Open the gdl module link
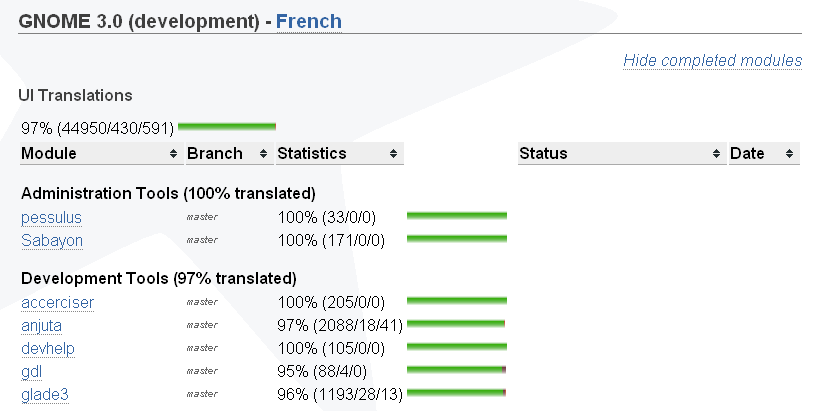Image resolution: width=816 pixels, height=411 pixels. point(31,371)
